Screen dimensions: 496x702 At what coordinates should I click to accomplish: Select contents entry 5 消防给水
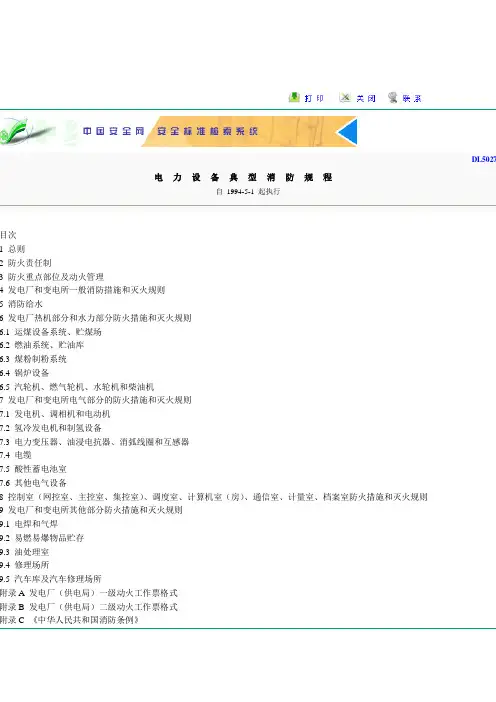click(x=21, y=304)
